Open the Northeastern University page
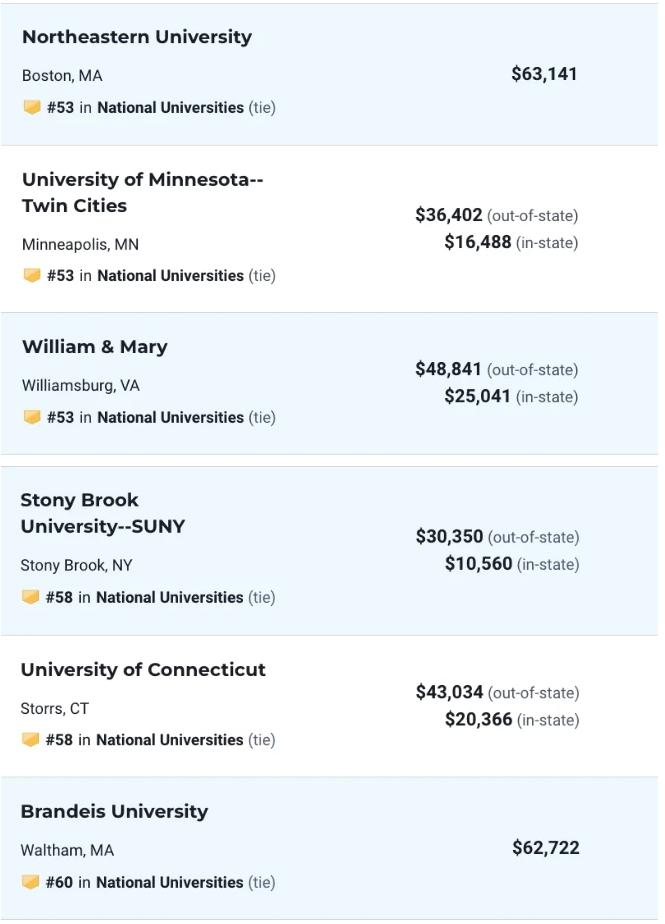 (137, 37)
